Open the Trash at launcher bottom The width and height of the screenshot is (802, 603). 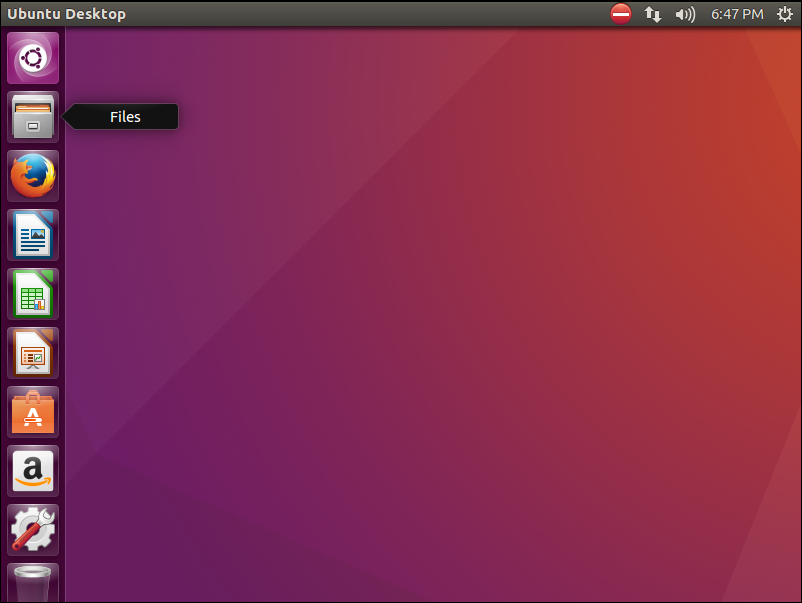click(33, 583)
